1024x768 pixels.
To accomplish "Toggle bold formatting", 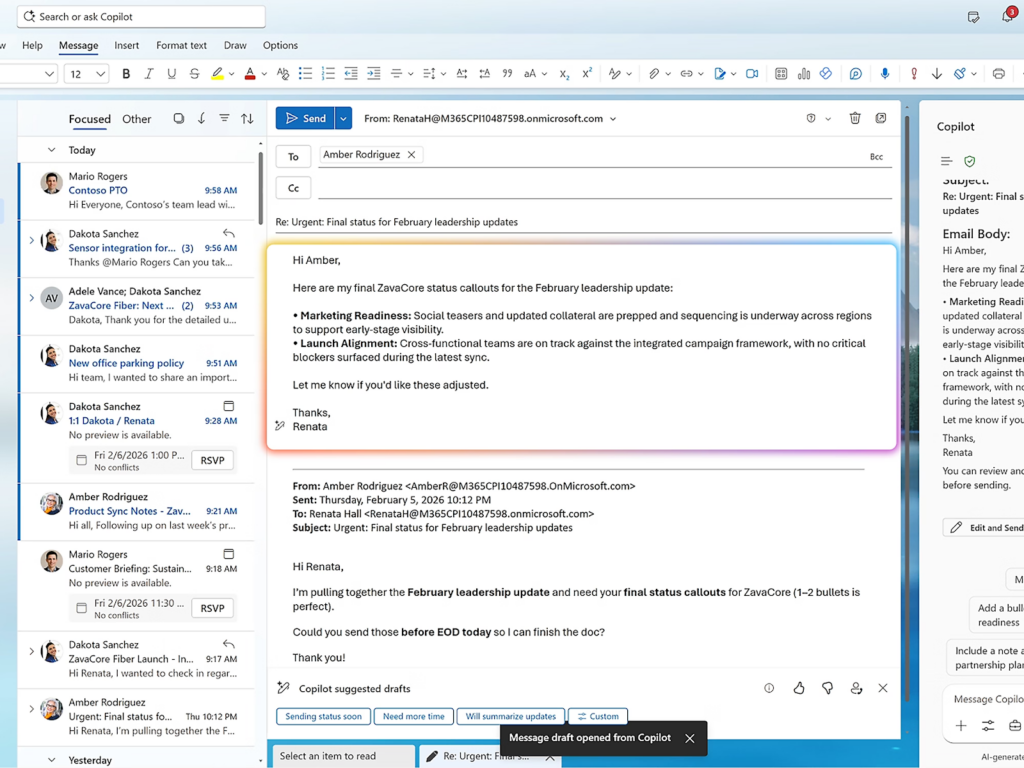I will point(127,72).
